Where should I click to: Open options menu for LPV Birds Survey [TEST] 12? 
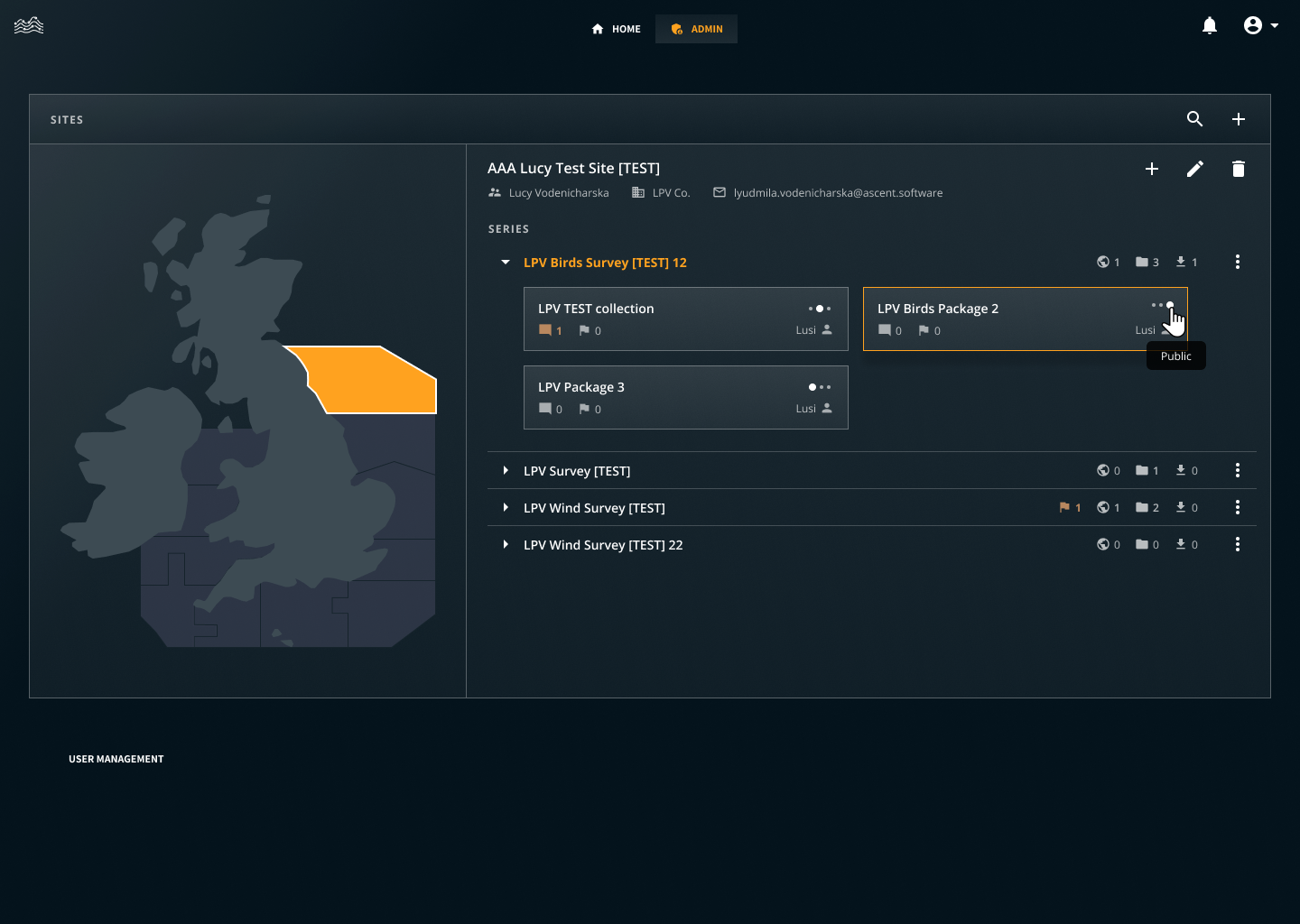point(1238,262)
